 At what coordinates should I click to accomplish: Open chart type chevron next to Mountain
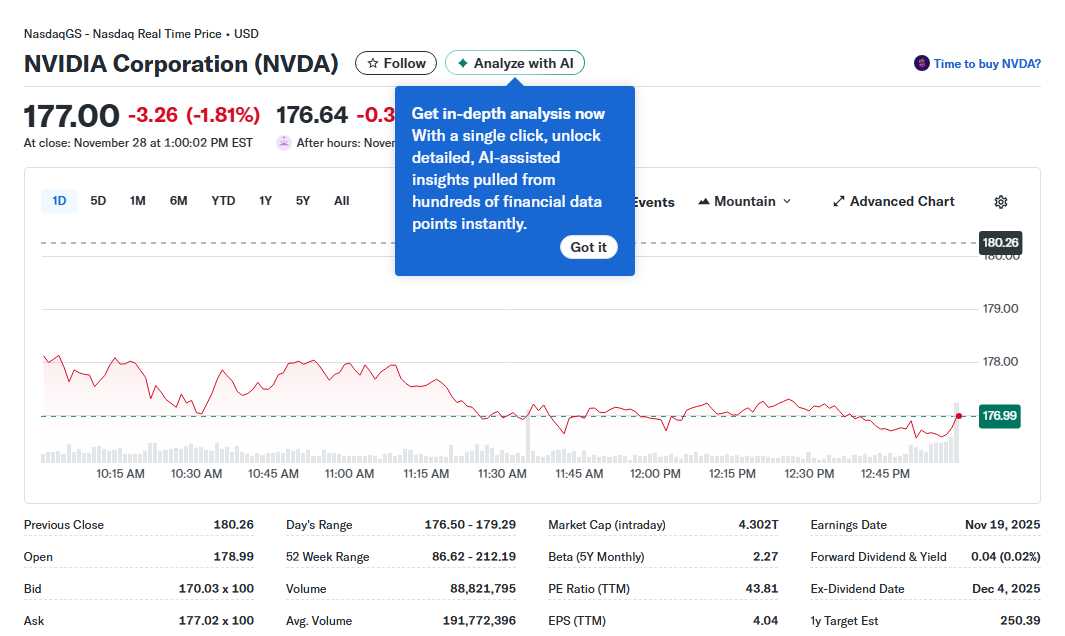(x=786, y=201)
